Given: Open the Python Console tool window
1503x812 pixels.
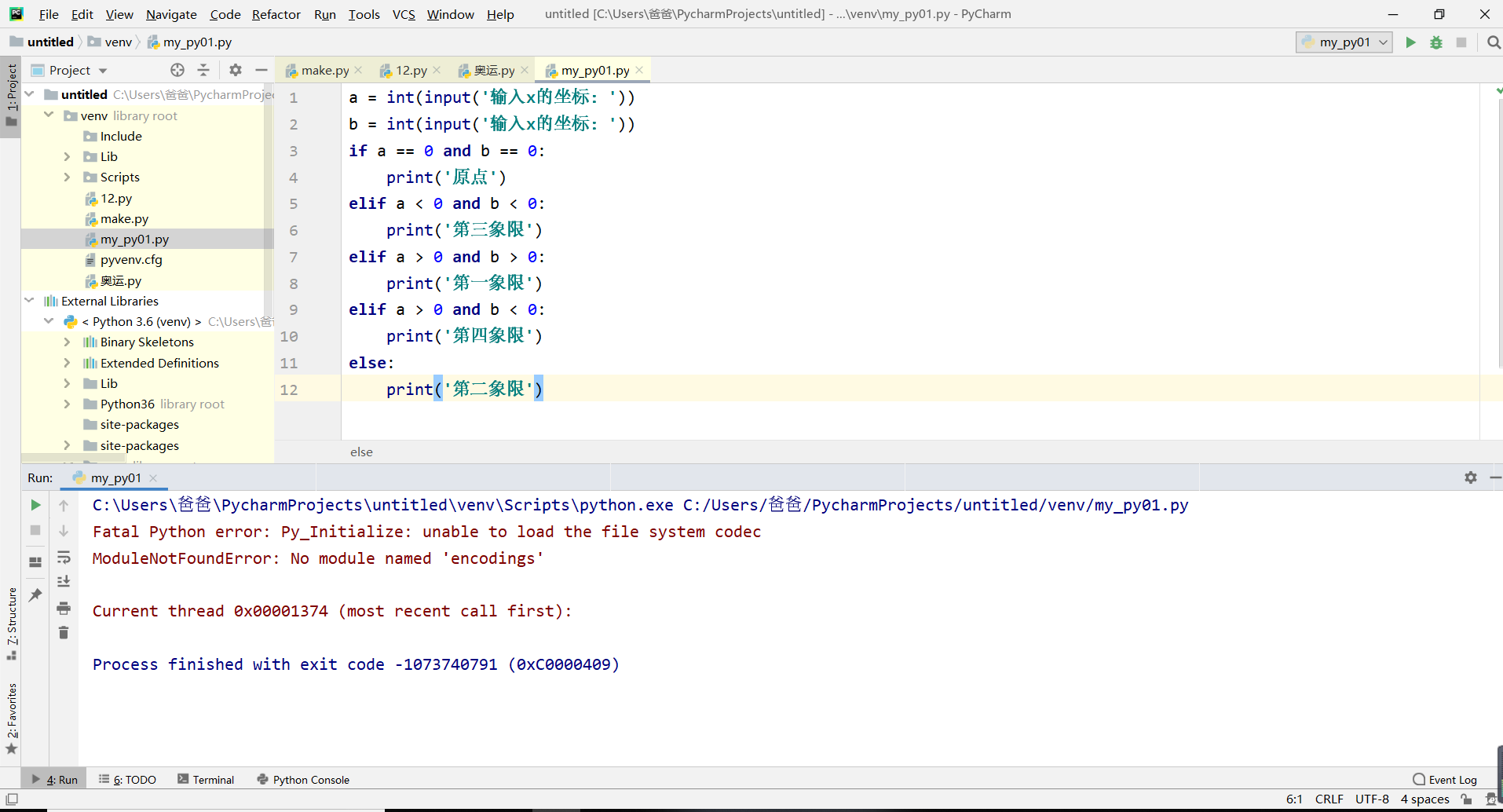Looking at the screenshot, I should pos(303,779).
